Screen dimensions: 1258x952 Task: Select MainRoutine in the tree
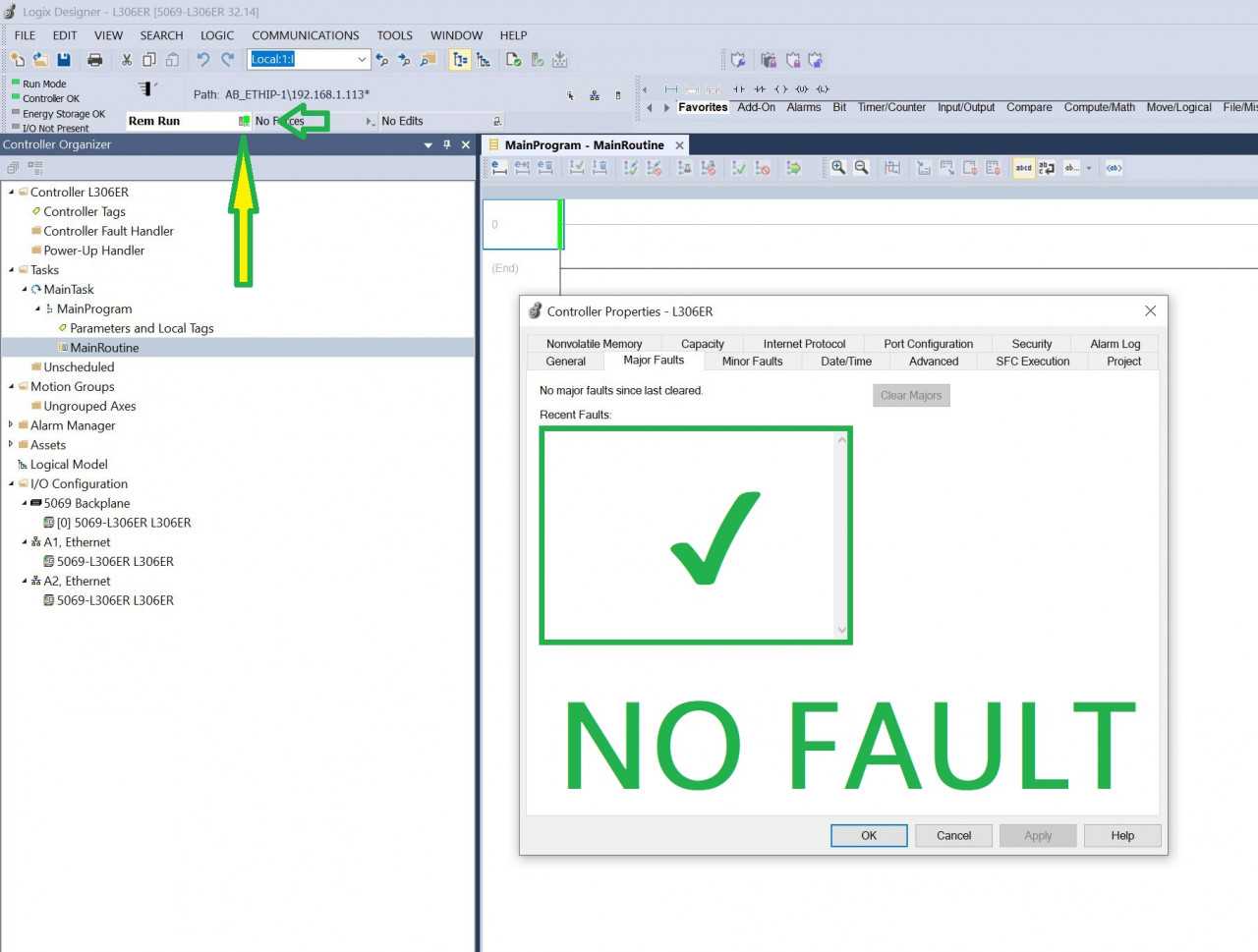(x=104, y=348)
